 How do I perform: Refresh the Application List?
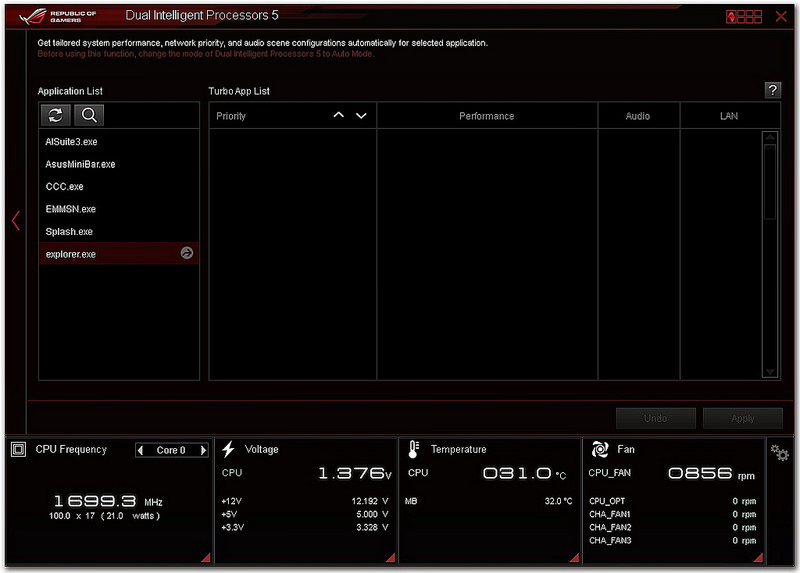(56, 115)
